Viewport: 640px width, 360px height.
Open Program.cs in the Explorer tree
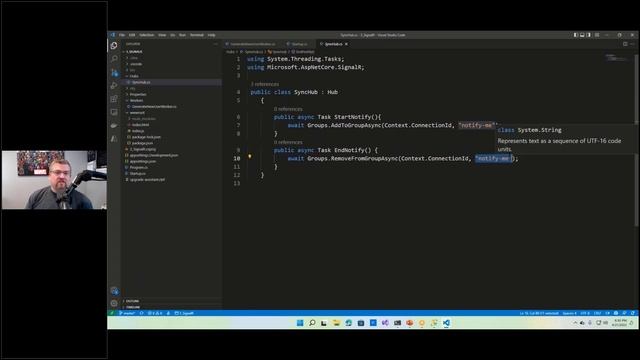tap(139, 167)
